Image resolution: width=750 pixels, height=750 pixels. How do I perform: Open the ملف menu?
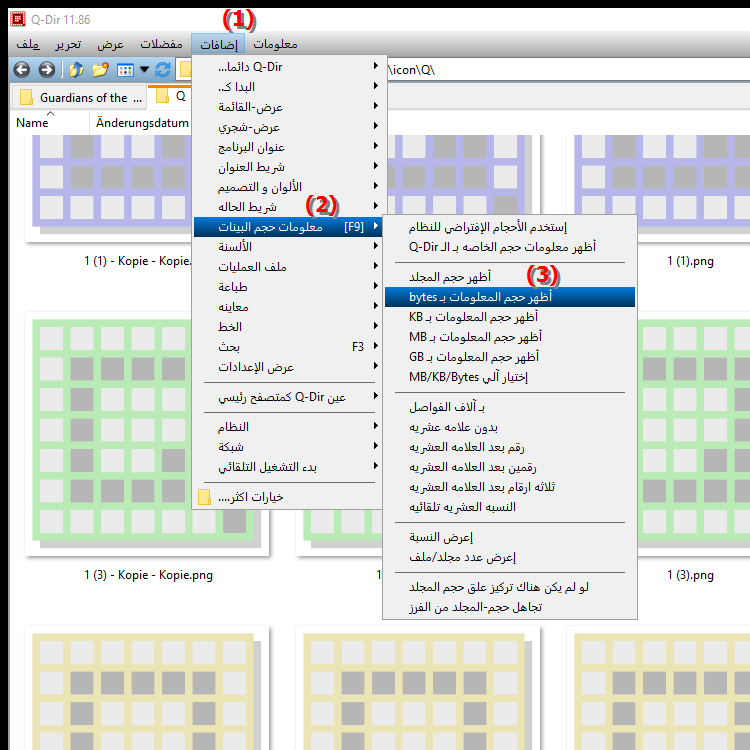28,44
